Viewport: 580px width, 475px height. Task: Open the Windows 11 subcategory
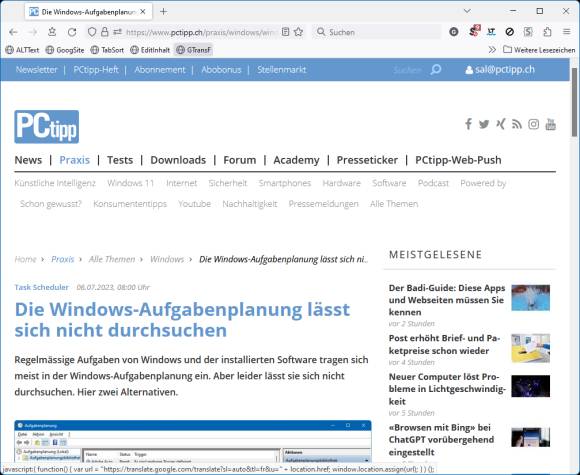click(x=131, y=183)
